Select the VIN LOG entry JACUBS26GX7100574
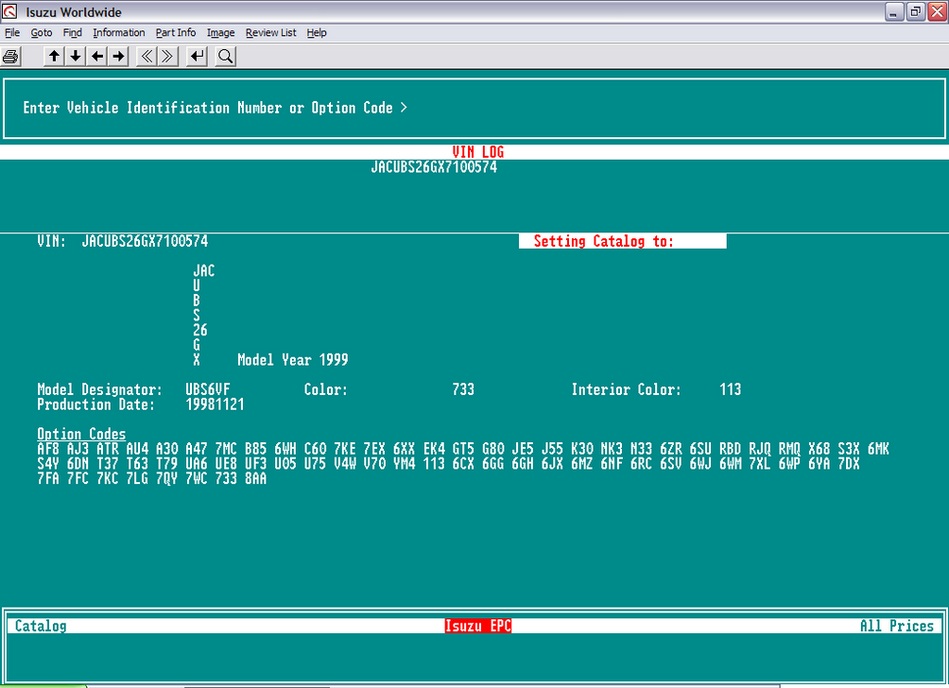This screenshot has width=949, height=688. [x=434, y=167]
